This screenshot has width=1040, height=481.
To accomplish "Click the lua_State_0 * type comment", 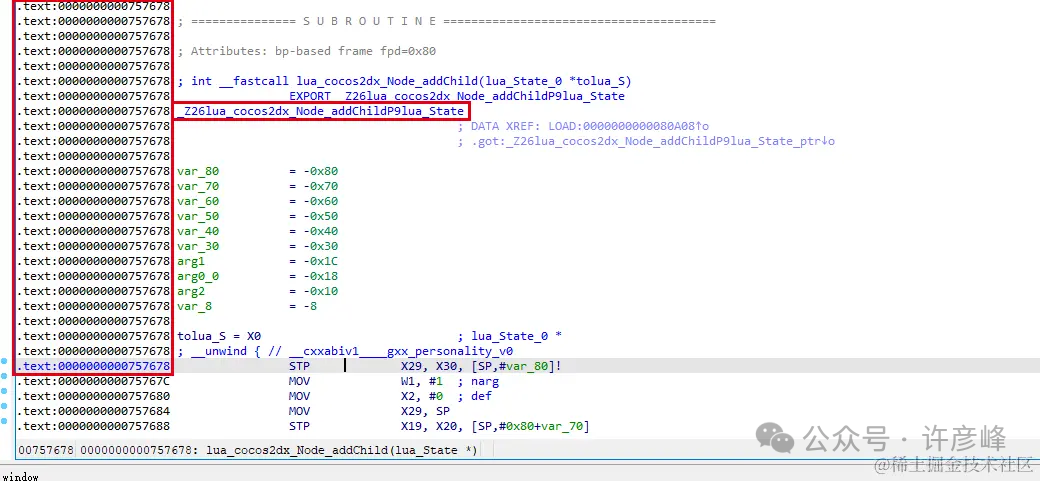I will click(x=509, y=336).
